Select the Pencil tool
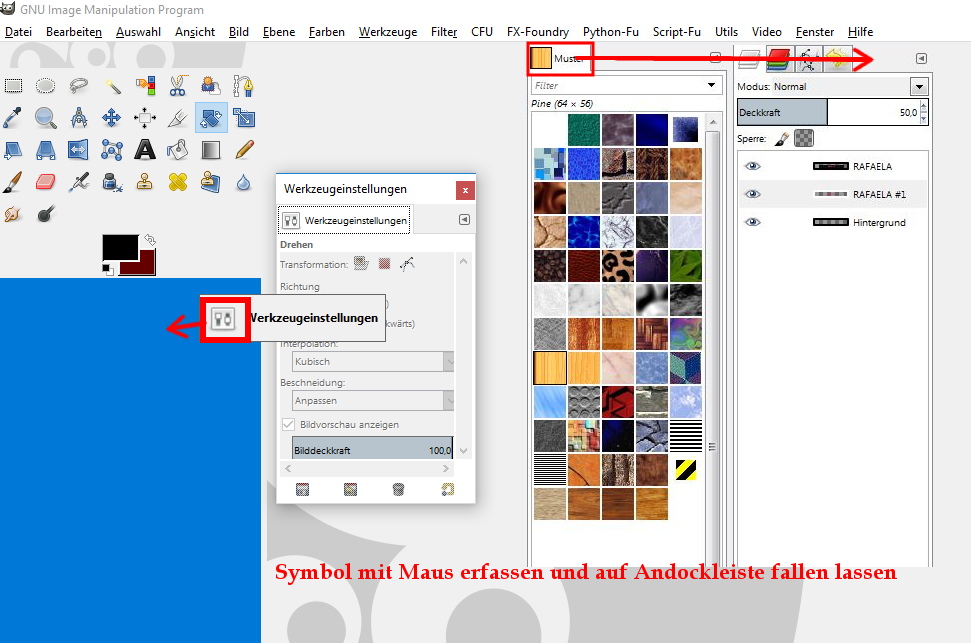 pyautogui.click(x=243, y=150)
